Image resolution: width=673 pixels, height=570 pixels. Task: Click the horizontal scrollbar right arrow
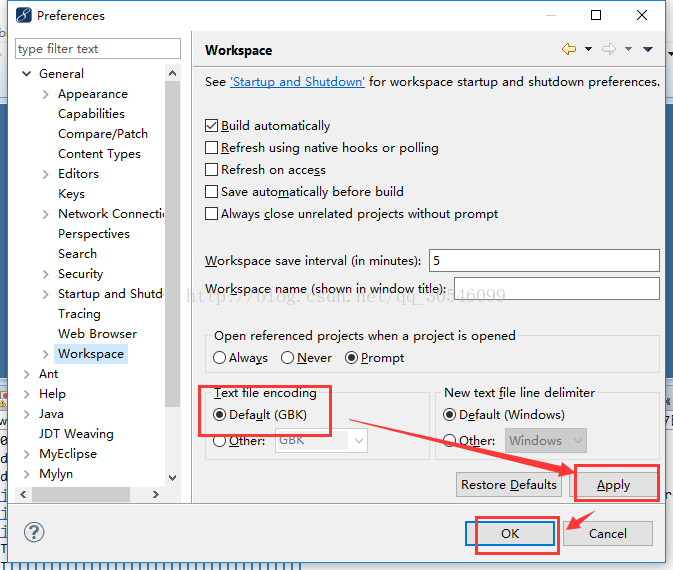point(156,494)
